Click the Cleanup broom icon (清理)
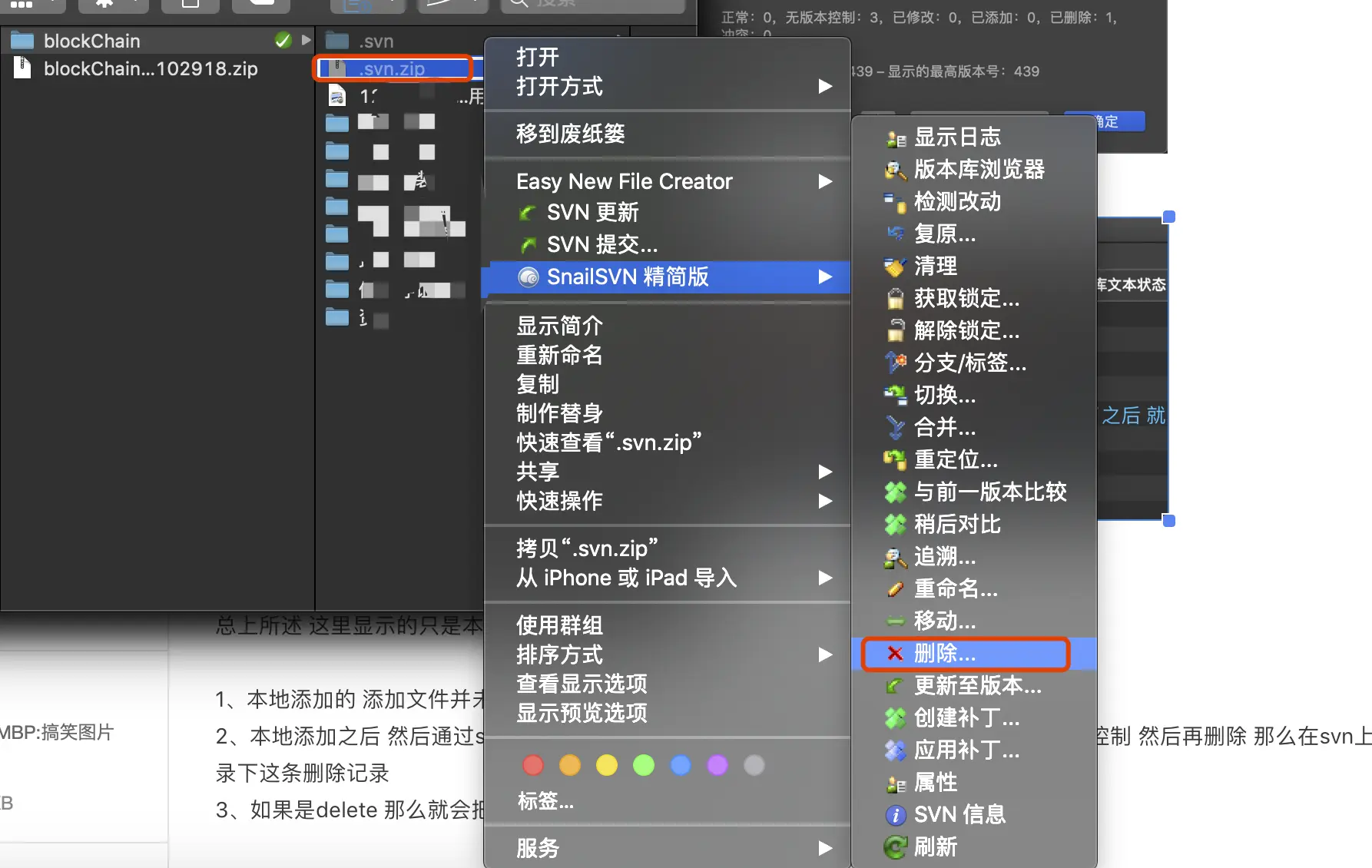Screen dimensions: 1372x868 tap(895, 267)
